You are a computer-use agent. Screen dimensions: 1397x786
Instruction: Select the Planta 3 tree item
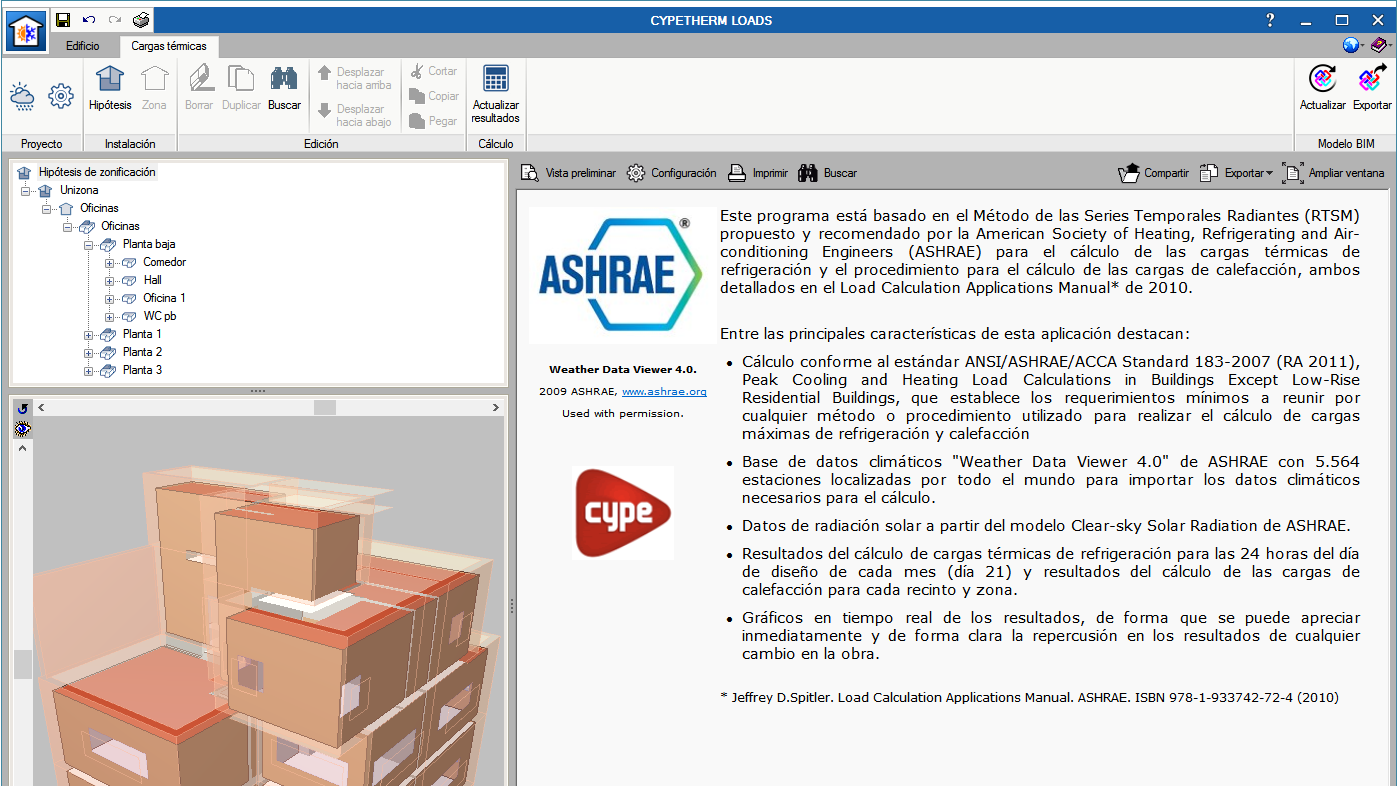(x=142, y=370)
